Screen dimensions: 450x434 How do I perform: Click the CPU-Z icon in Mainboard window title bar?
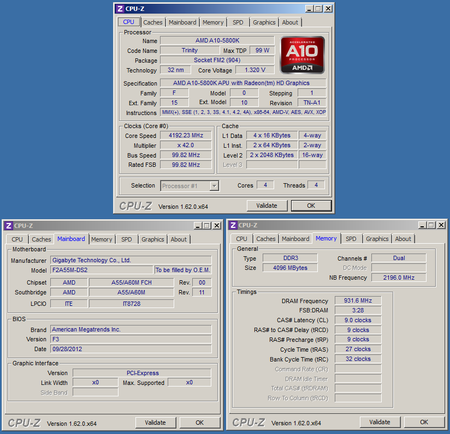(x=9, y=226)
